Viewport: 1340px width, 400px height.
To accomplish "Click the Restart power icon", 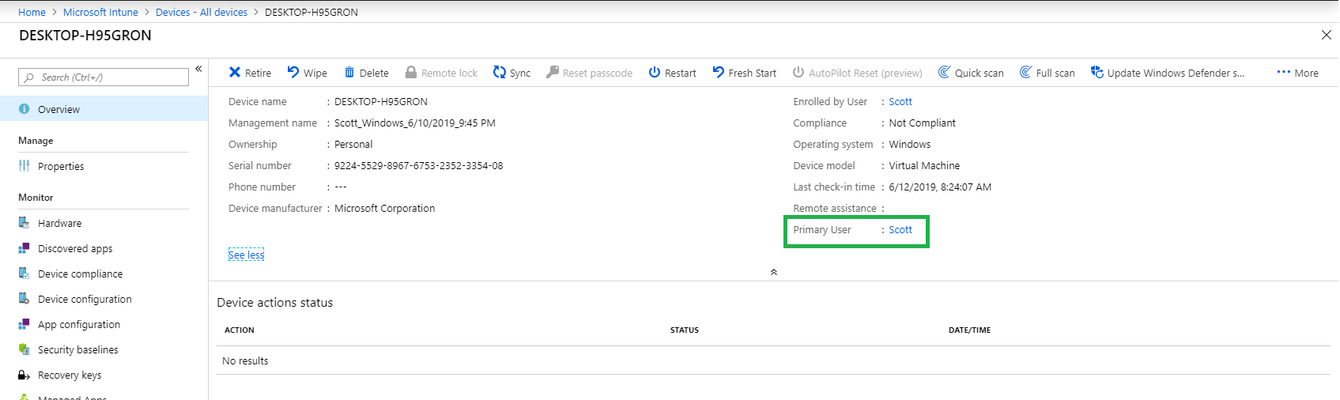I will [x=654, y=72].
